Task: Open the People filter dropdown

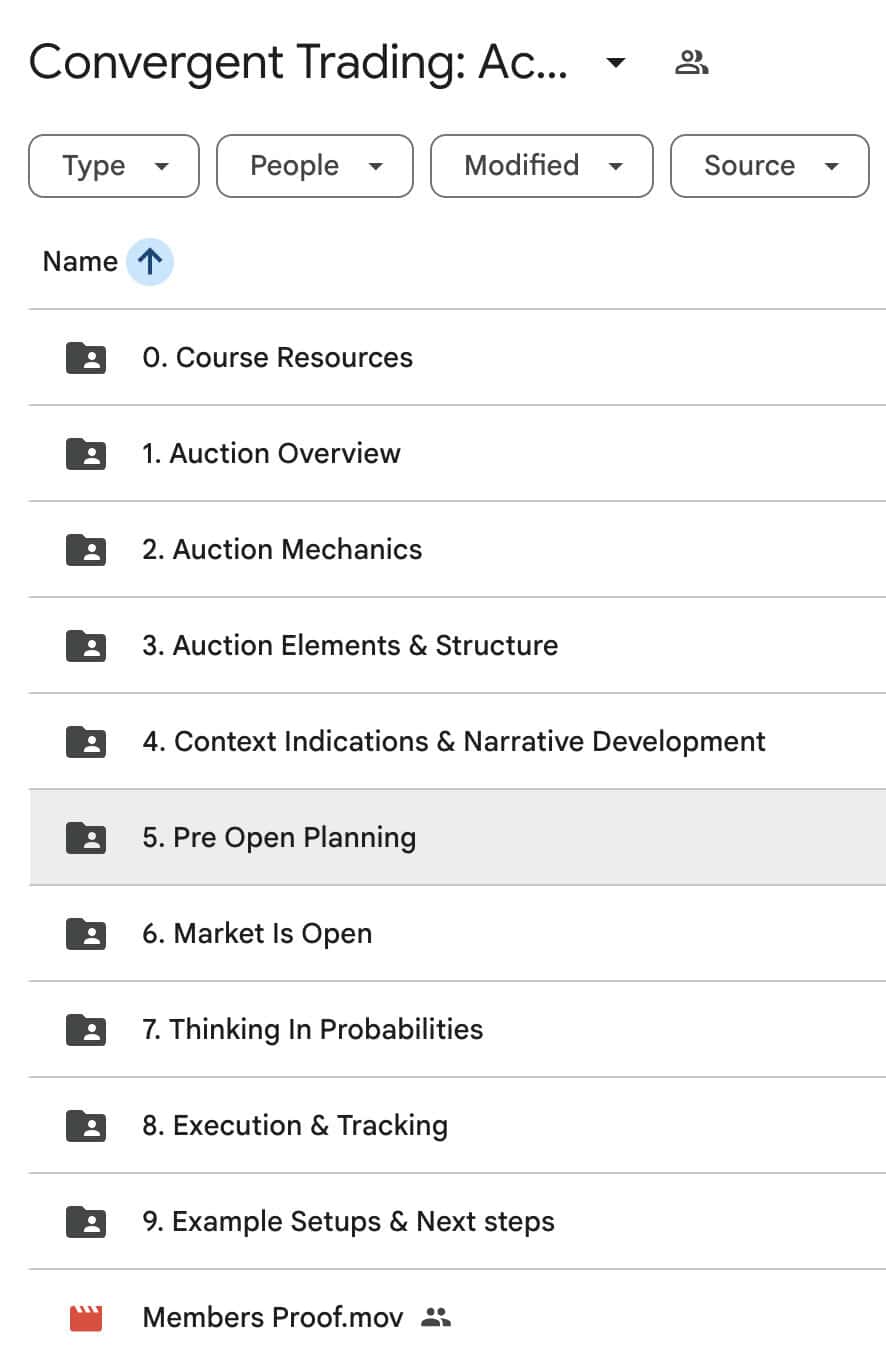Action: click(x=314, y=166)
